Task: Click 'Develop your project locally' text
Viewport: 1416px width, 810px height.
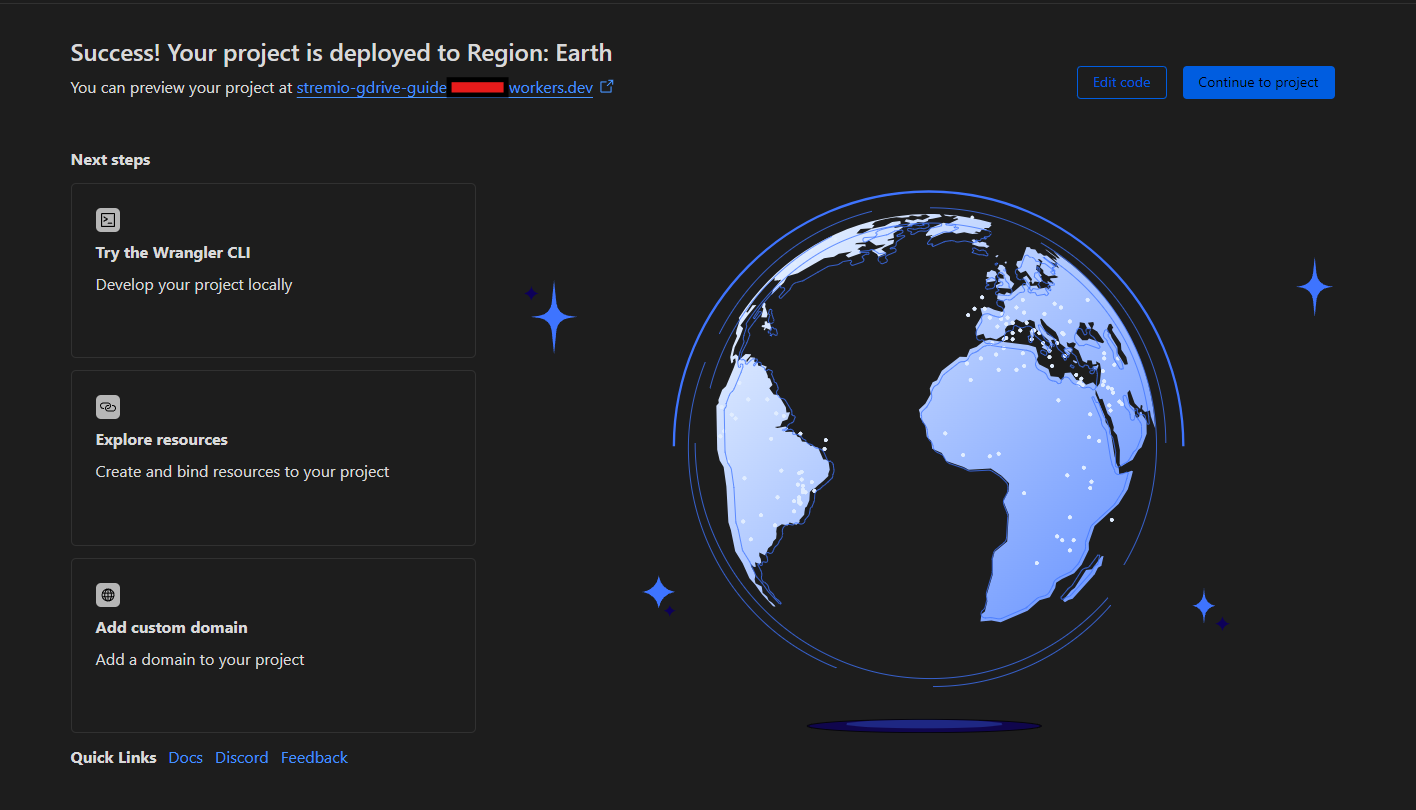Action: 194,285
